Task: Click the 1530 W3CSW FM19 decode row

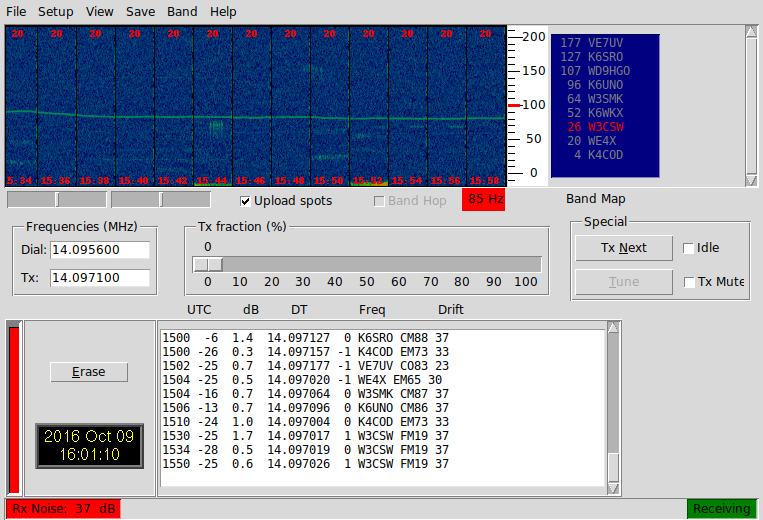Action: pos(306,436)
